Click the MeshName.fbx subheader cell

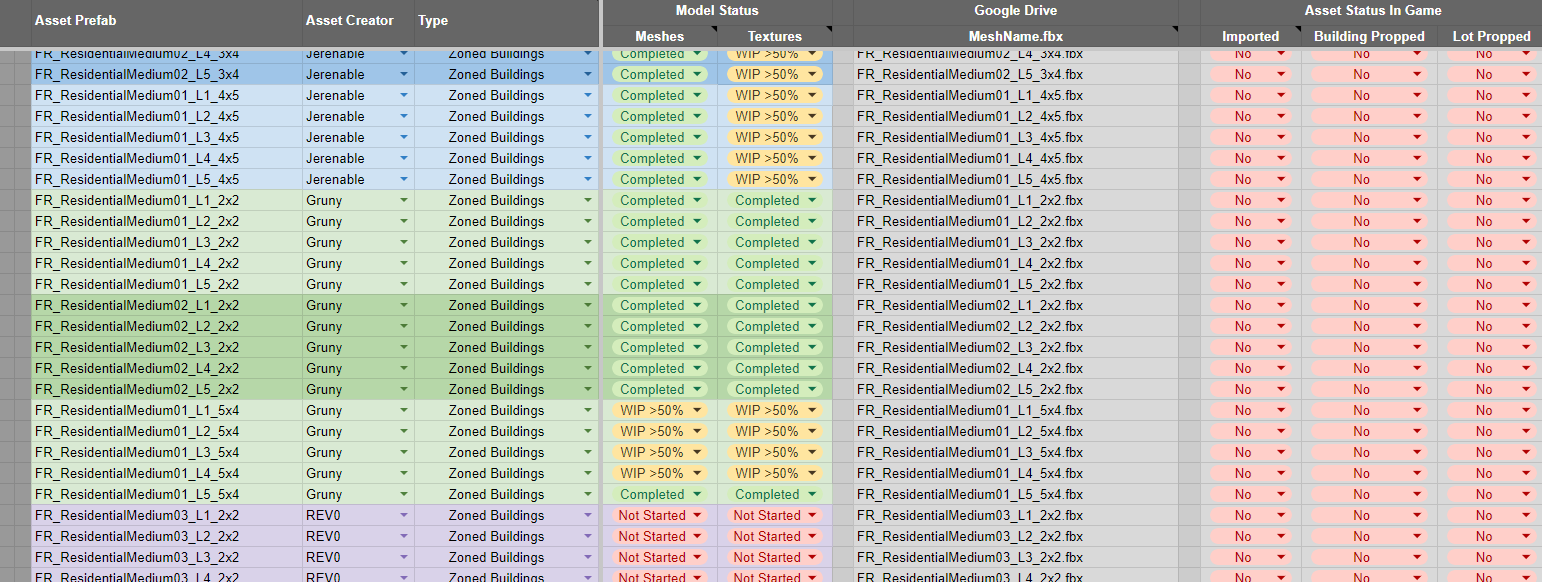click(1015, 36)
